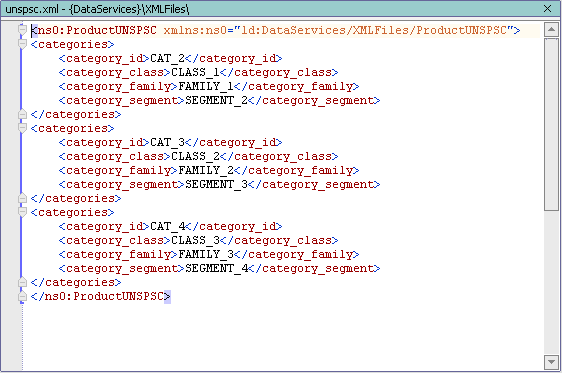
Task: Click closing category_segment tag after SEGMENT_4
Action: 314,268
